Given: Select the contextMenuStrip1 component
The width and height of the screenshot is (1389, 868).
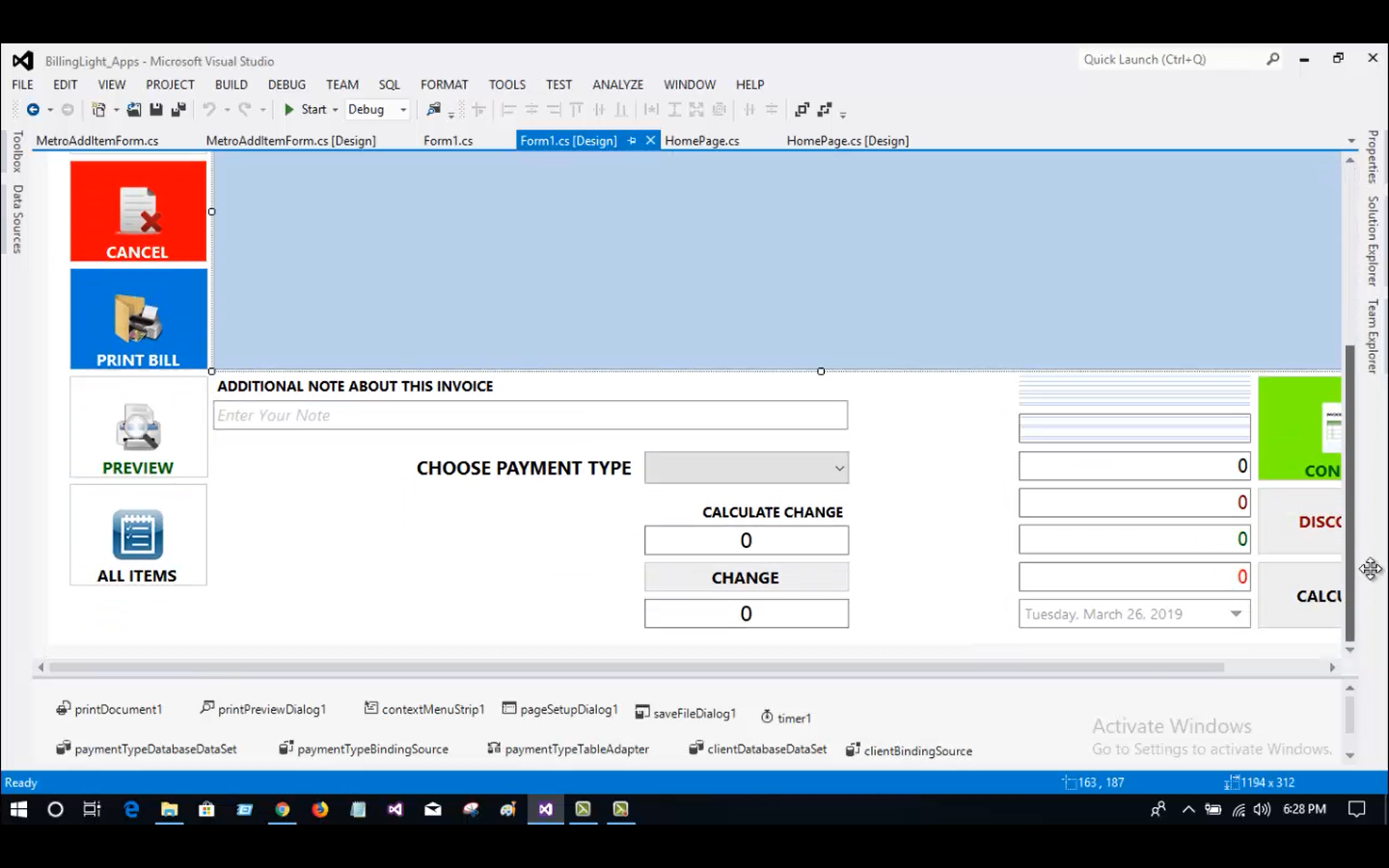Looking at the screenshot, I should [x=424, y=709].
